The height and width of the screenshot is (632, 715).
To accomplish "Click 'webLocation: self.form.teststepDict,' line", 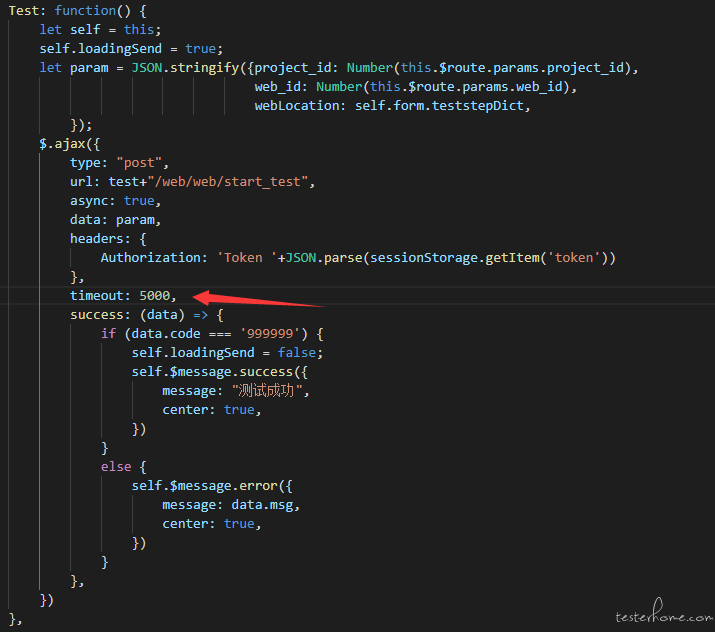I will coord(392,106).
